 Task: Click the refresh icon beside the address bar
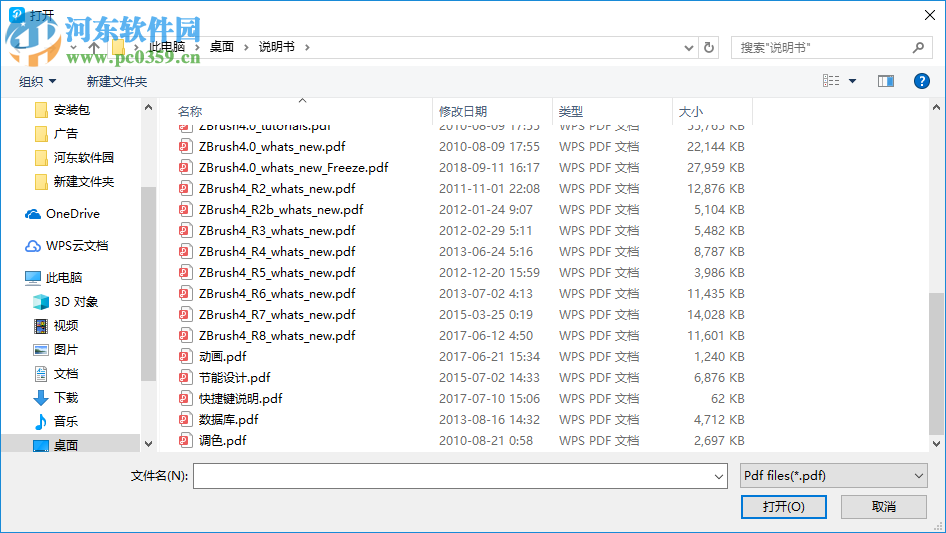coord(709,47)
